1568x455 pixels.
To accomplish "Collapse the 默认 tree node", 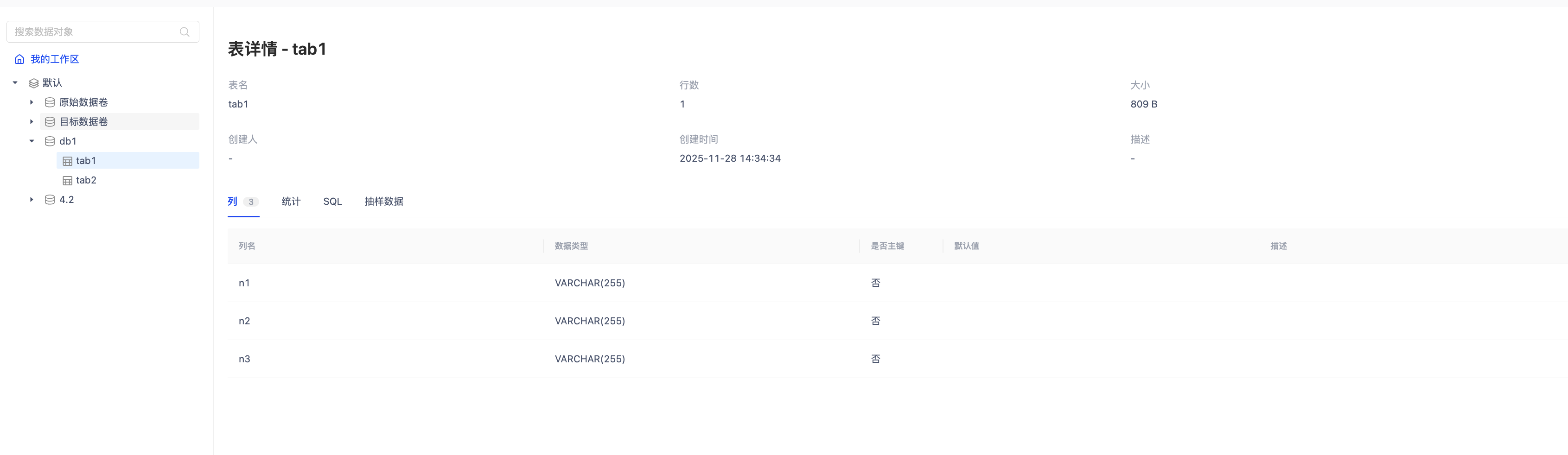I will (x=15, y=83).
